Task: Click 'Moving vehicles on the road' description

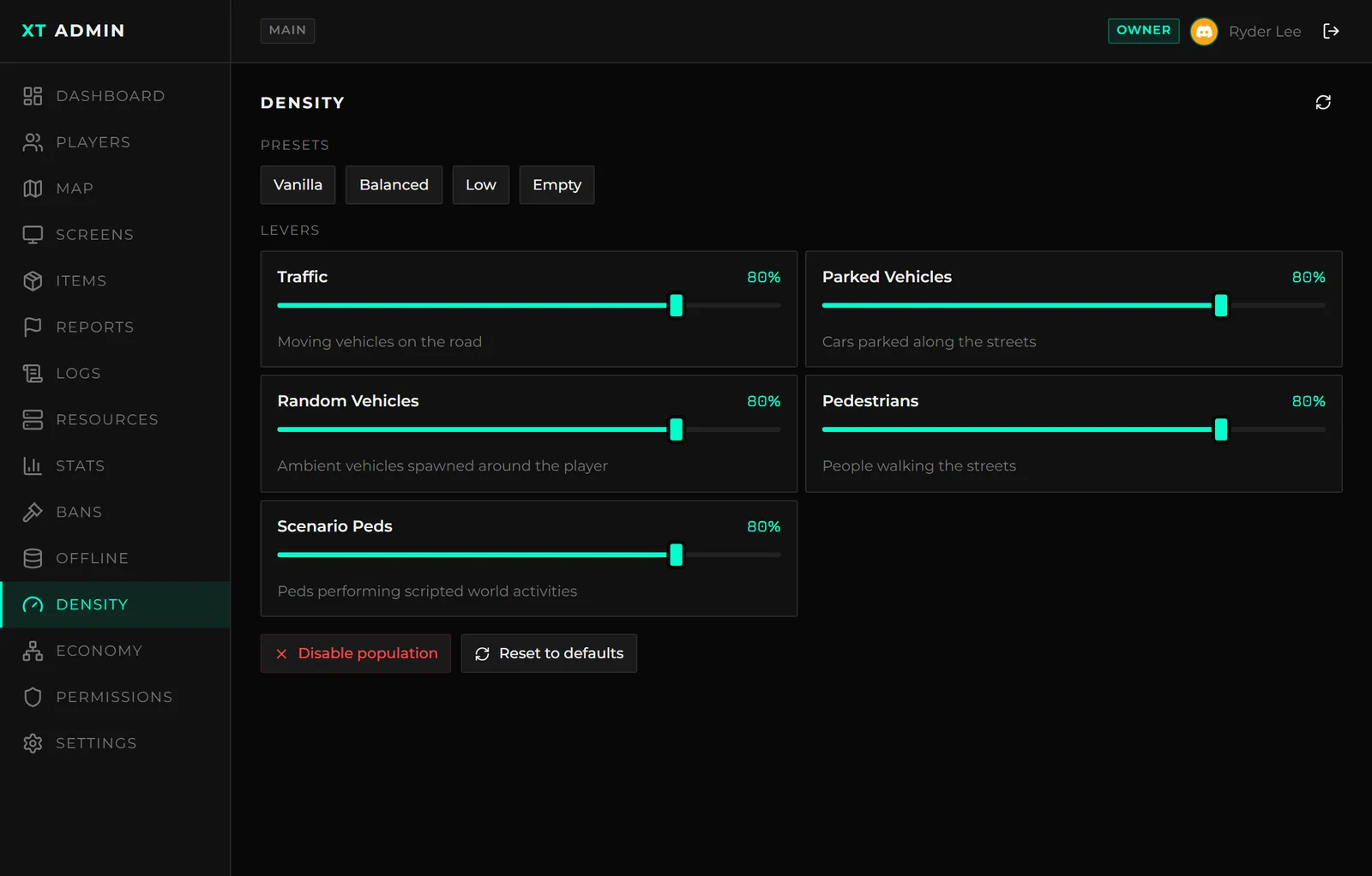Action: 380,342
